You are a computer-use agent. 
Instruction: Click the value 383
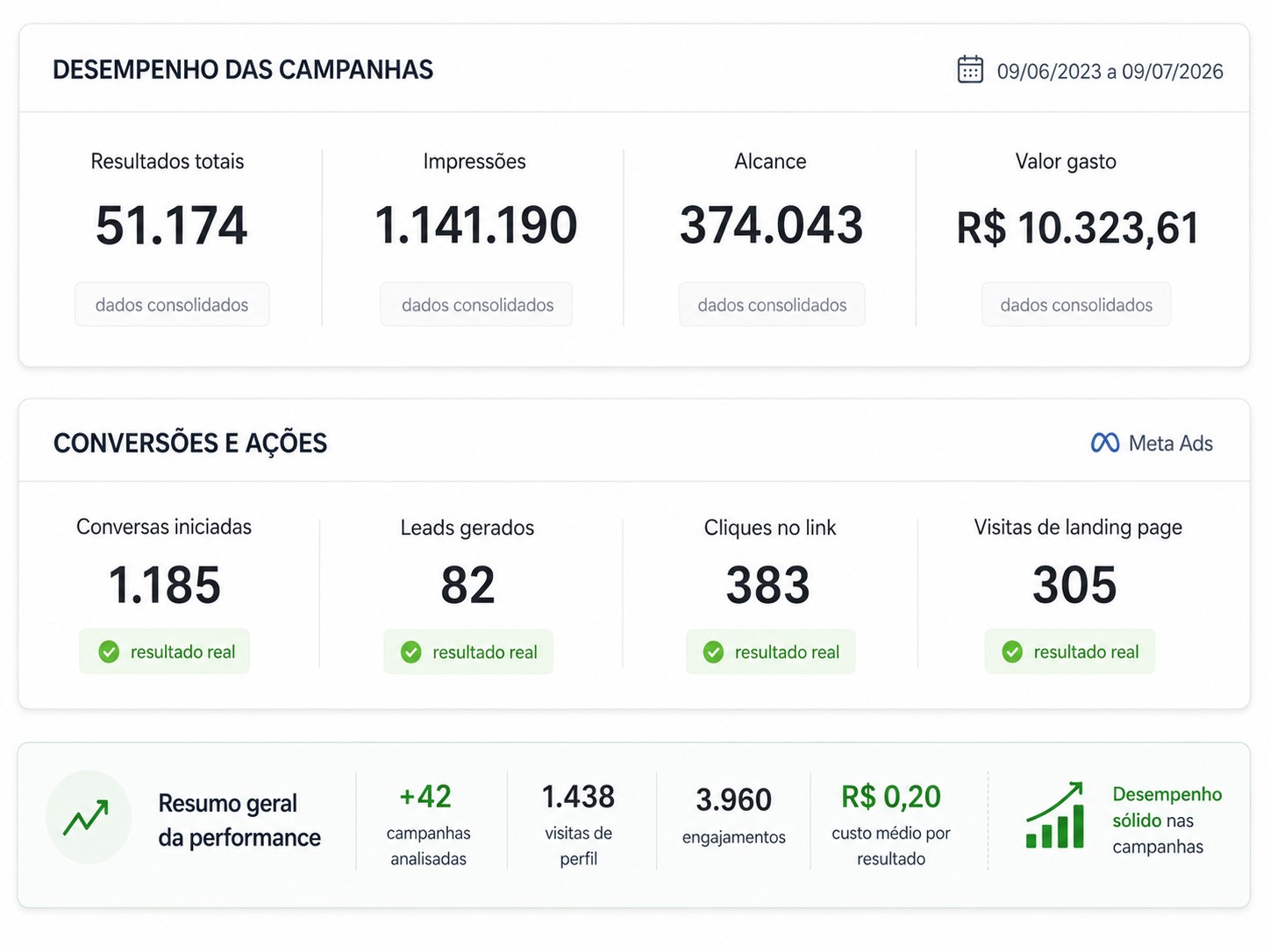[768, 586]
